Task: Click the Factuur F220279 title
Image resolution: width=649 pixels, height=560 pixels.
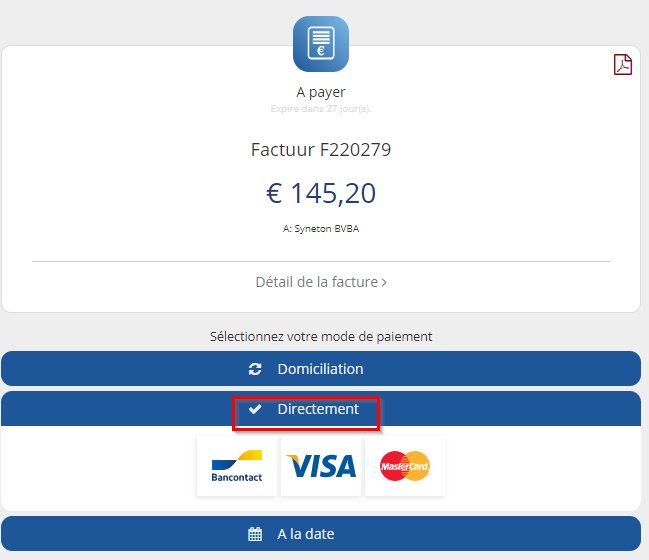Action: [321, 149]
